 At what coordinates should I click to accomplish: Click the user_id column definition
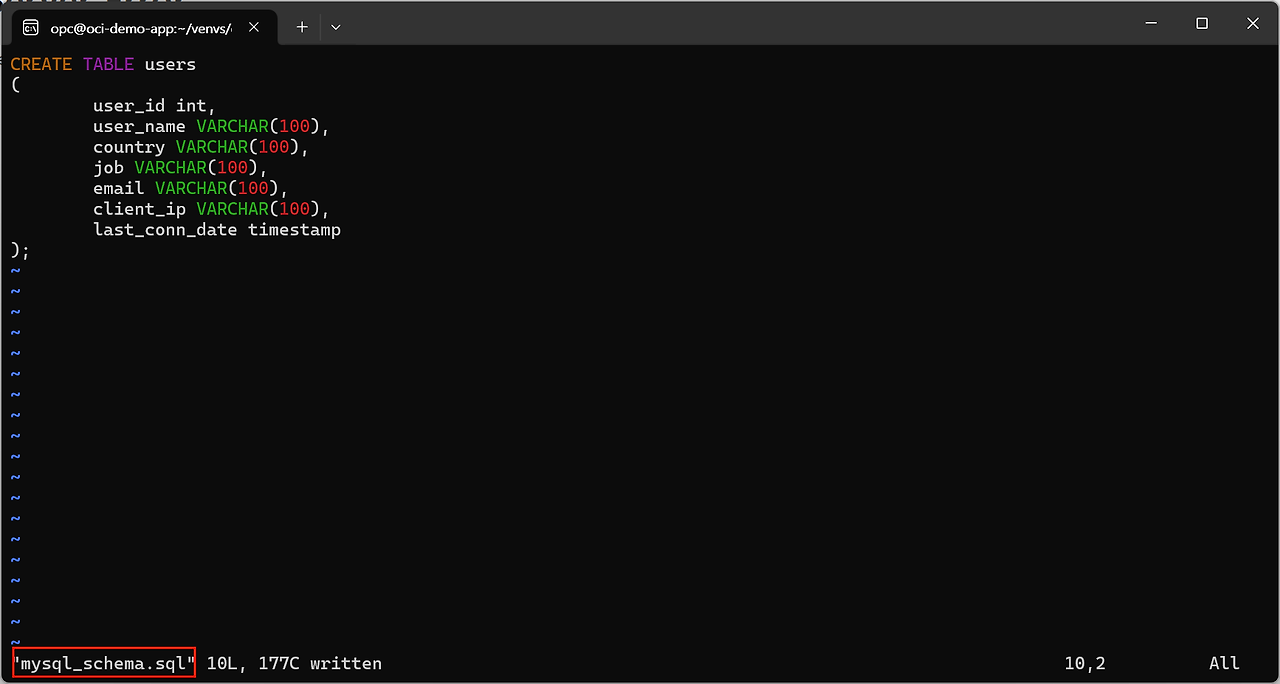[x=153, y=106]
